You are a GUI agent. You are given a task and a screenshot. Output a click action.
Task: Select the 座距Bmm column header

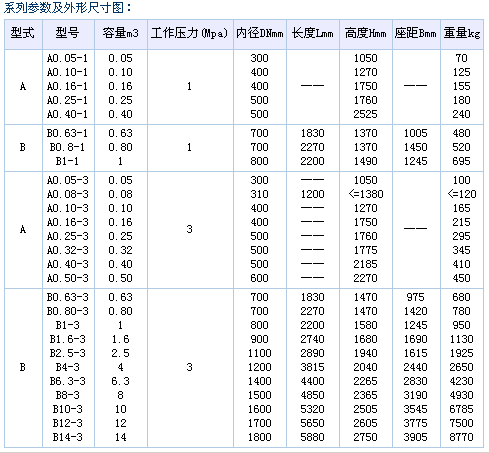[x=416, y=34]
